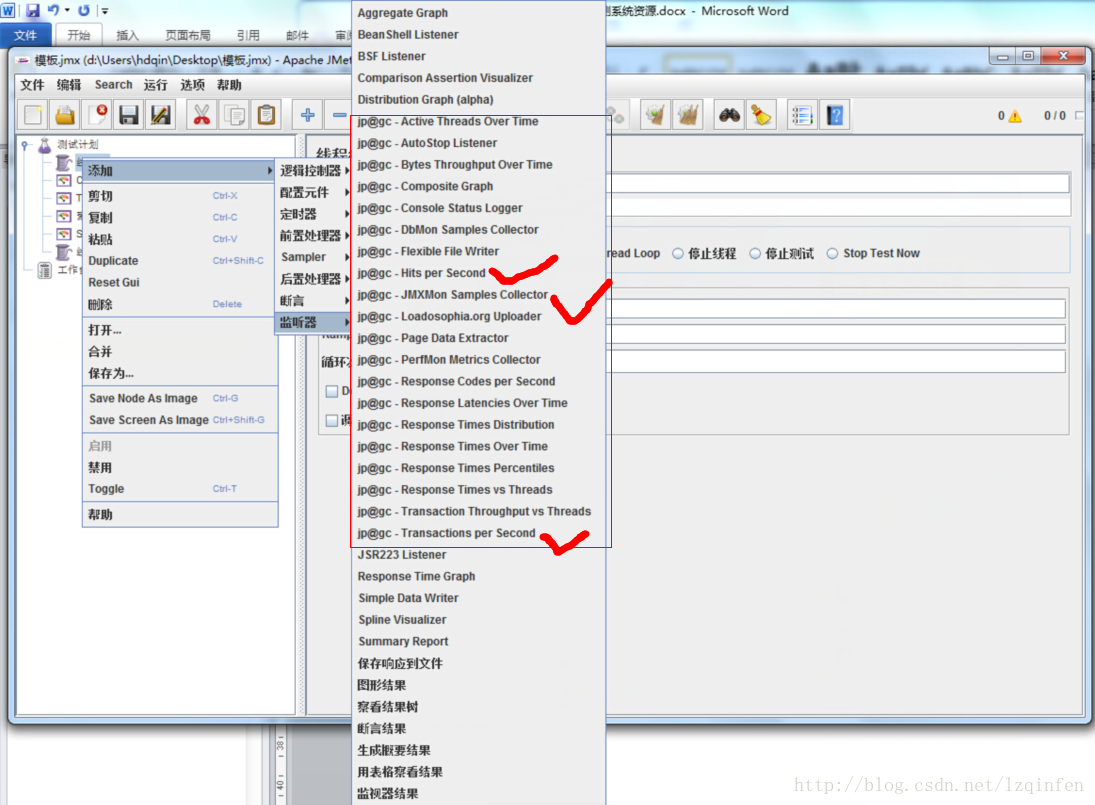Screen dimensions: 1095x805
Task: Click the Word undo arrow icon
Action: 52,10
